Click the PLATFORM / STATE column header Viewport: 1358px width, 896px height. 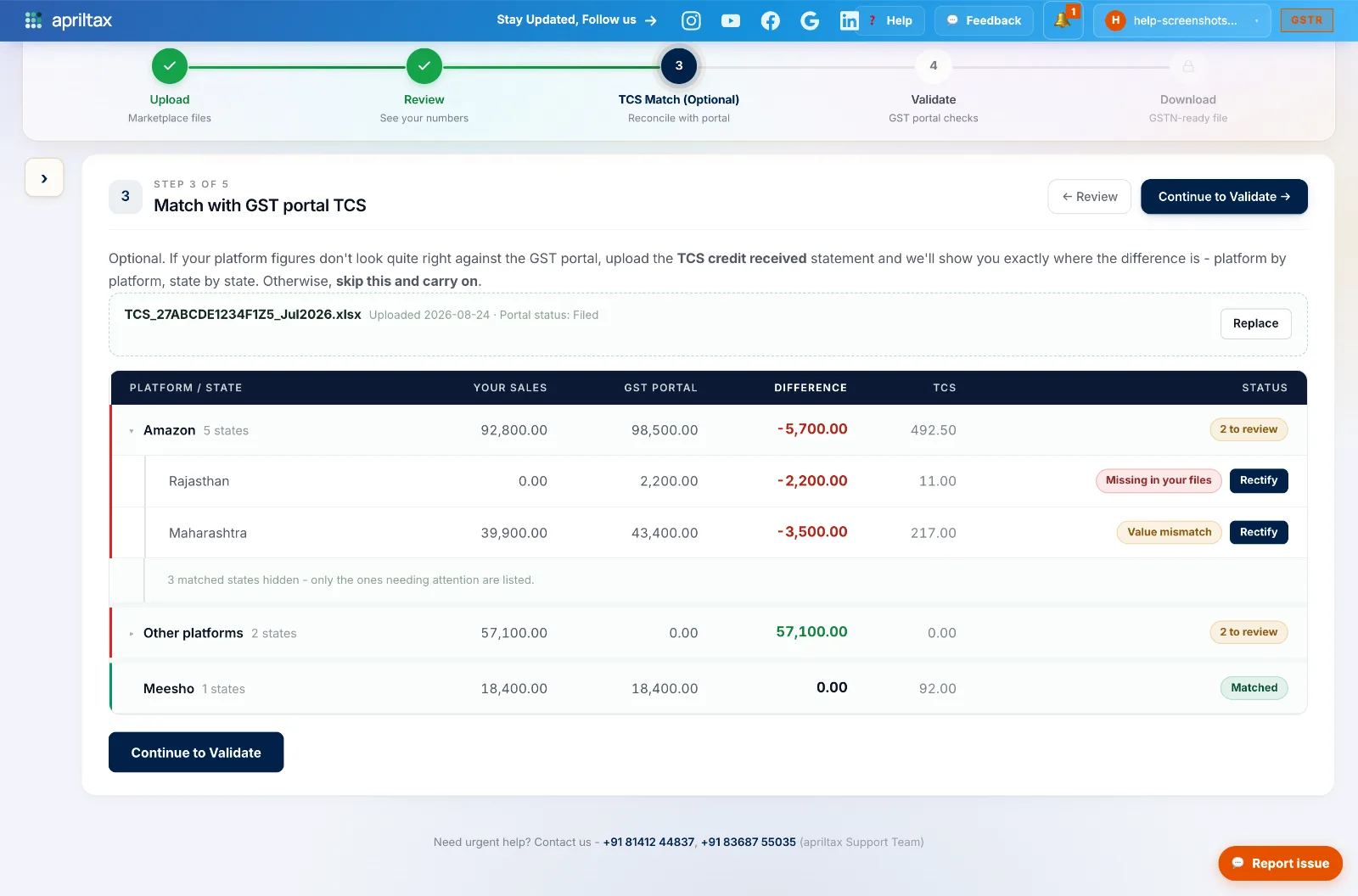186,388
